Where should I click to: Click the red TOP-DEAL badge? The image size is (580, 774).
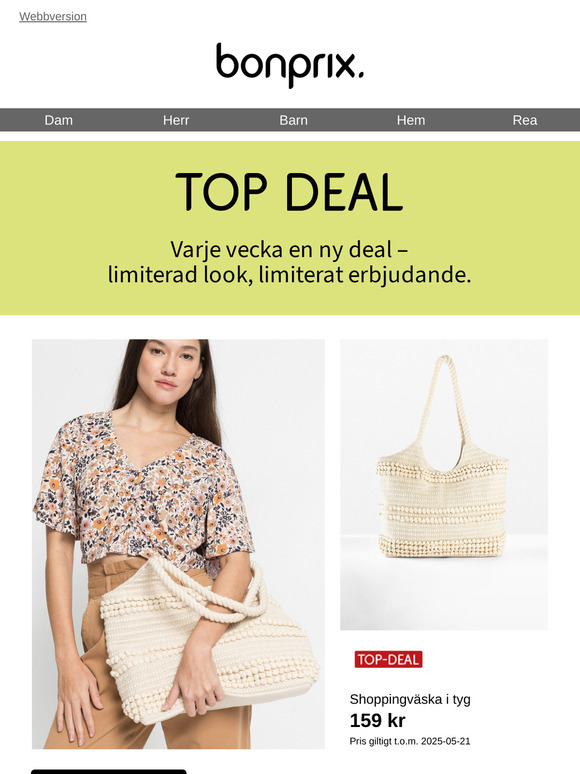pyautogui.click(x=388, y=659)
